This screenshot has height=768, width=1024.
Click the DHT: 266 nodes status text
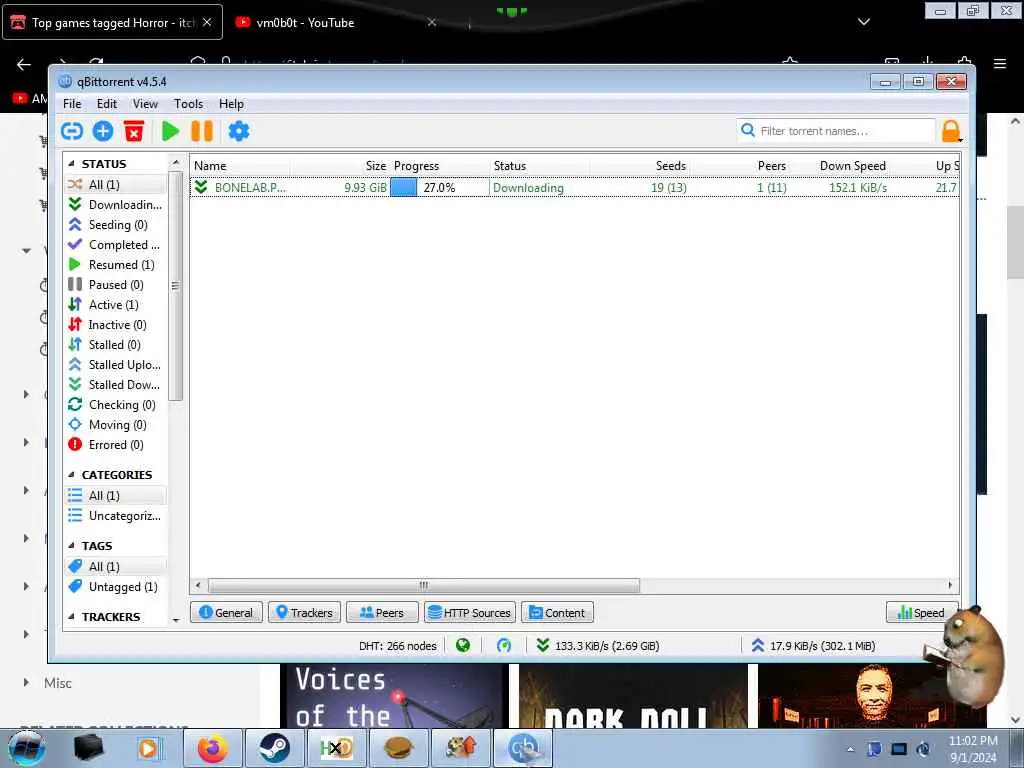397,646
